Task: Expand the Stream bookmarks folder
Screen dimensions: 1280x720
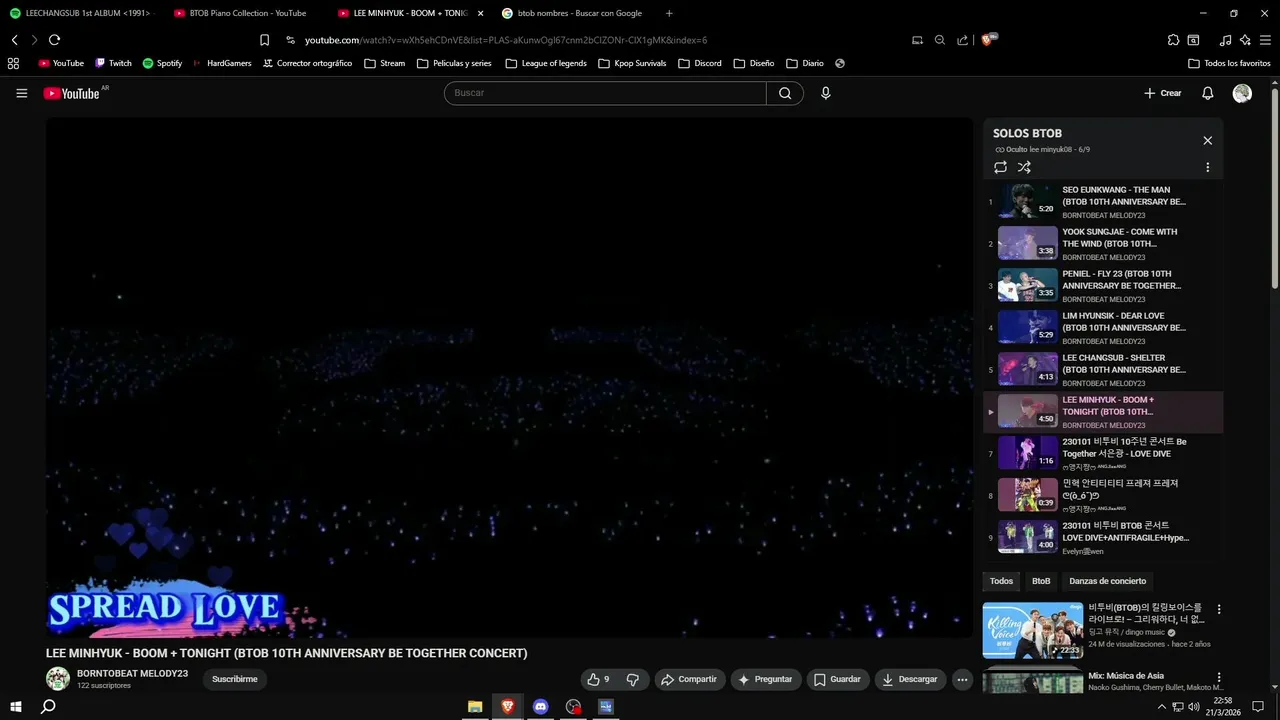Action: [x=385, y=63]
